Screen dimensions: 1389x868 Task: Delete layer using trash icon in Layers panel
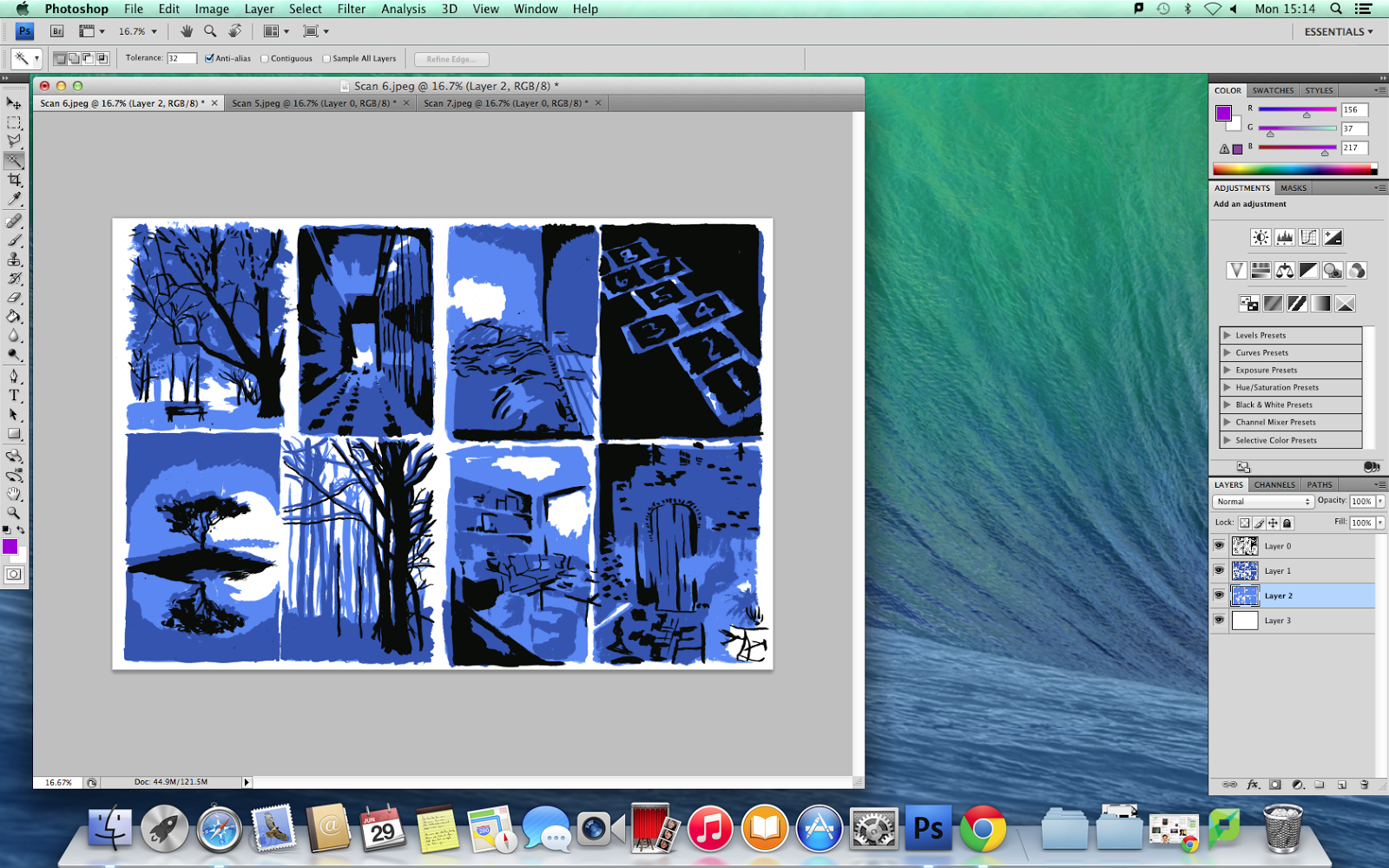coord(1365,785)
